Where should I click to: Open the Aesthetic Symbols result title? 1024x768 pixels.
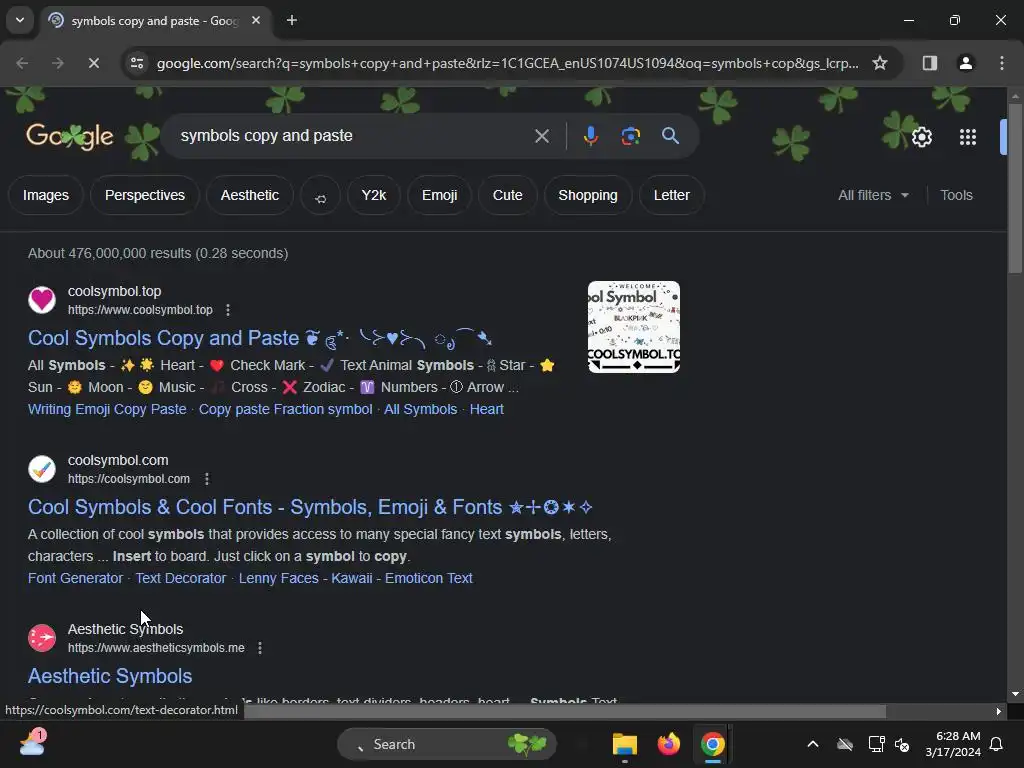110,676
